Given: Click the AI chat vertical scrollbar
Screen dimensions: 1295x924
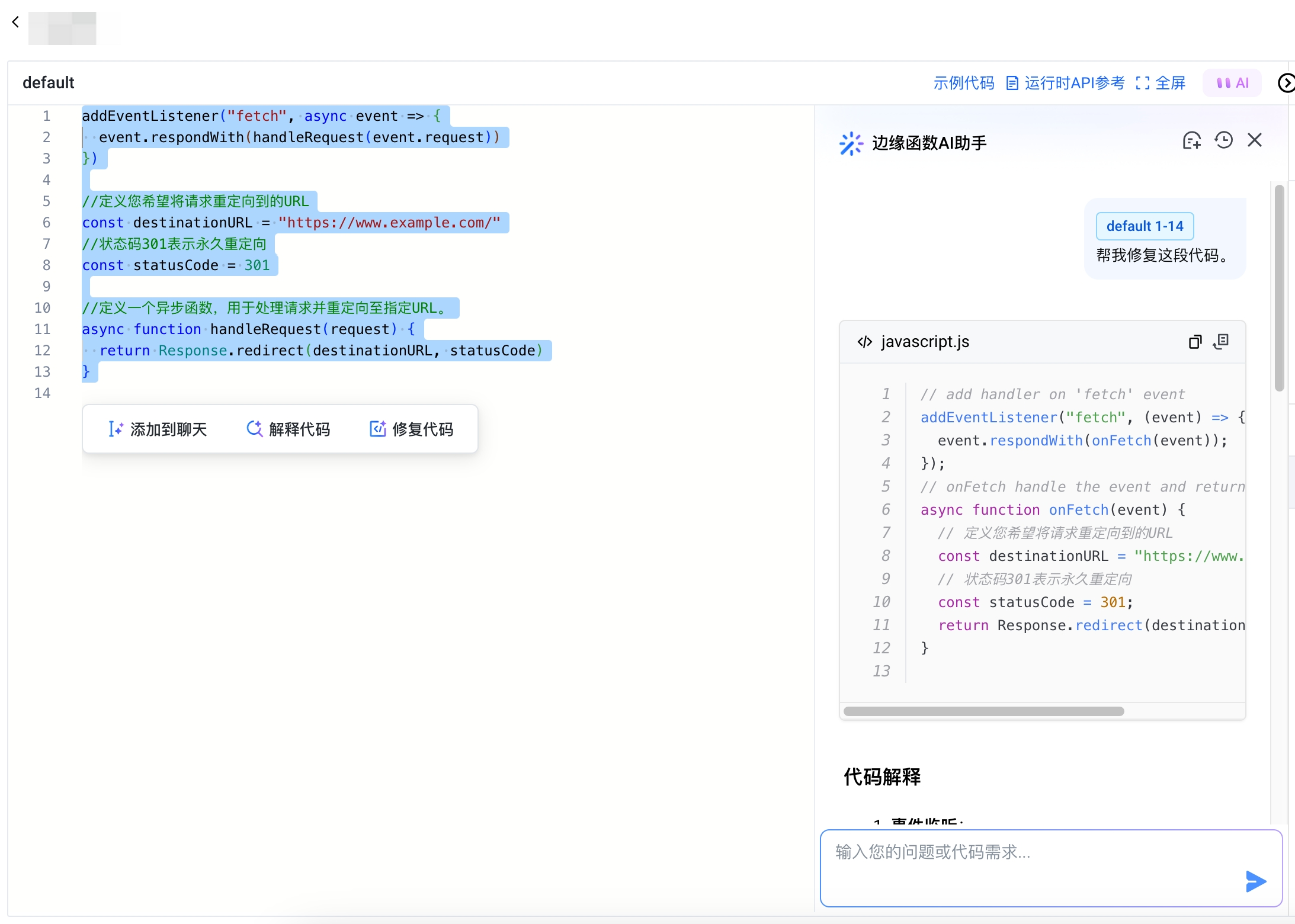Looking at the screenshot, I should 1279,288.
